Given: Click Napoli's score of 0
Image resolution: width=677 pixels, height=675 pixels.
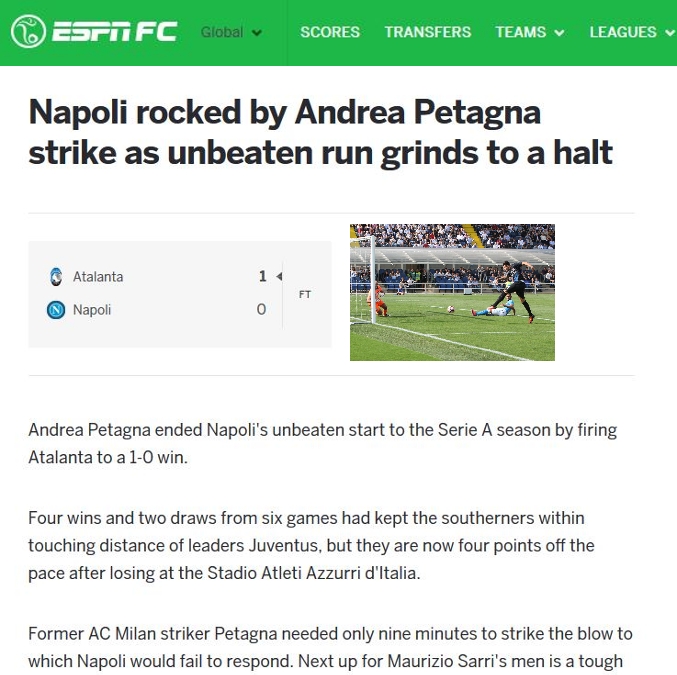Looking at the screenshot, I should tap(262, 310).
